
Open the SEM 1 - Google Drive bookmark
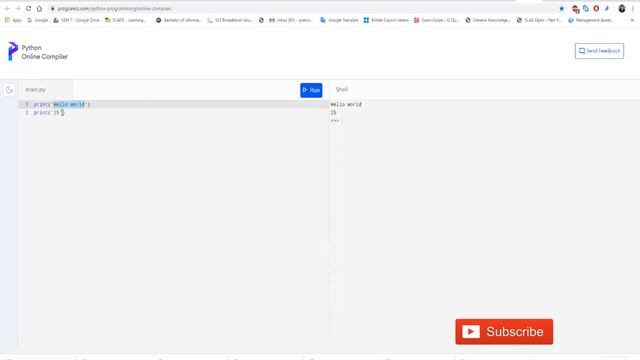pyautogui.click(x=76, y=20)
